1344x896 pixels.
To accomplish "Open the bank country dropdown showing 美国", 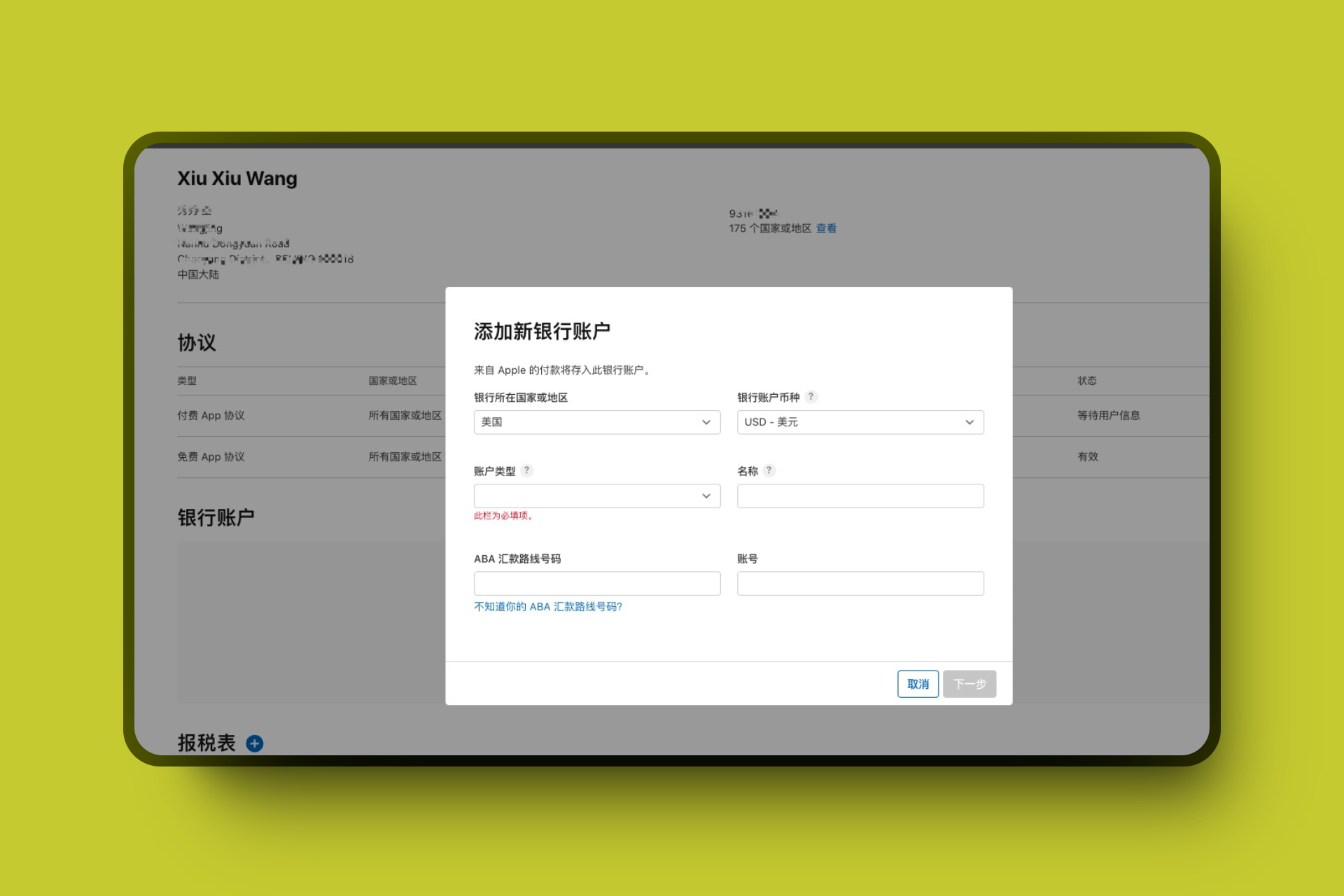I will [x=597, y=422].
